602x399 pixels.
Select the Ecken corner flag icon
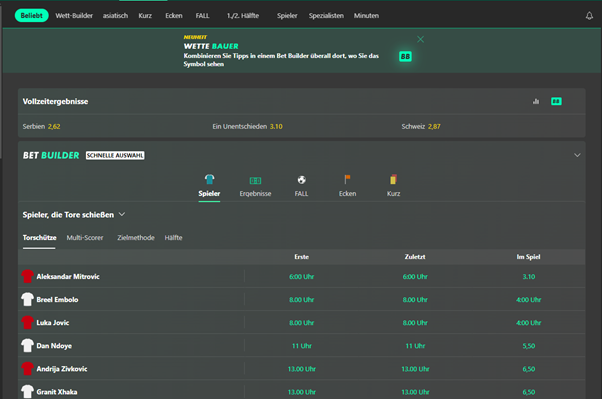tap(347, 179)
